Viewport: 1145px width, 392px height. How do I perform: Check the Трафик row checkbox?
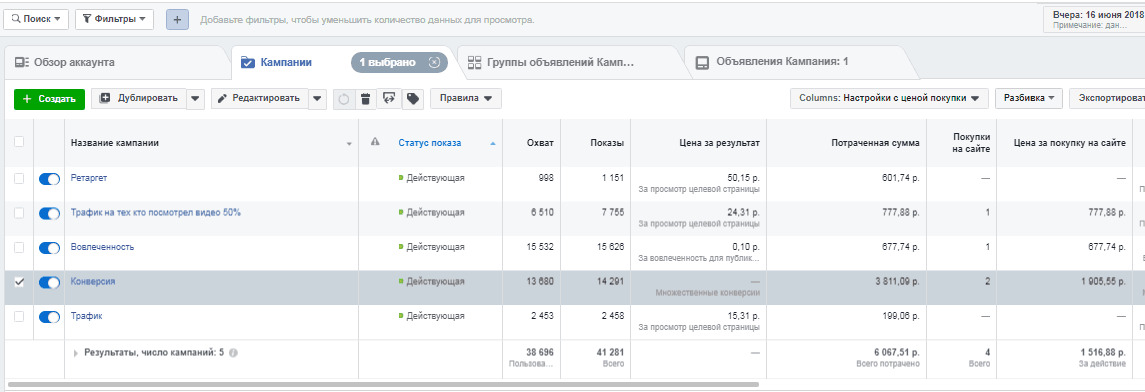pyautogui.click(x=19, y=316)
